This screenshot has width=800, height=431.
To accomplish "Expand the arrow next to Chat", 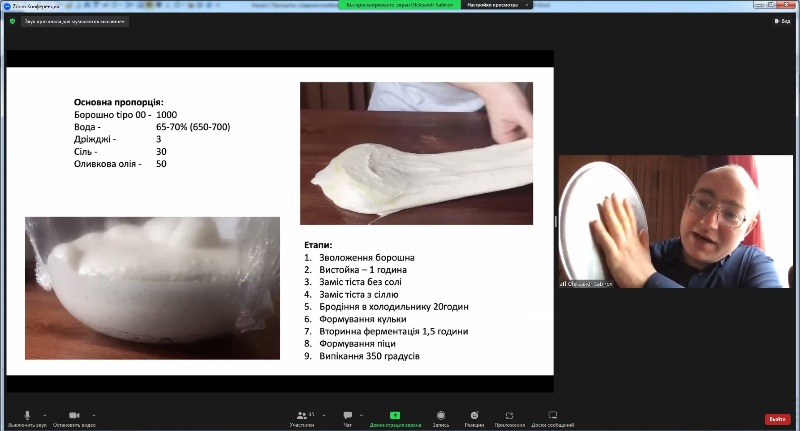I will pyautogui.click(x=361, y=415).
